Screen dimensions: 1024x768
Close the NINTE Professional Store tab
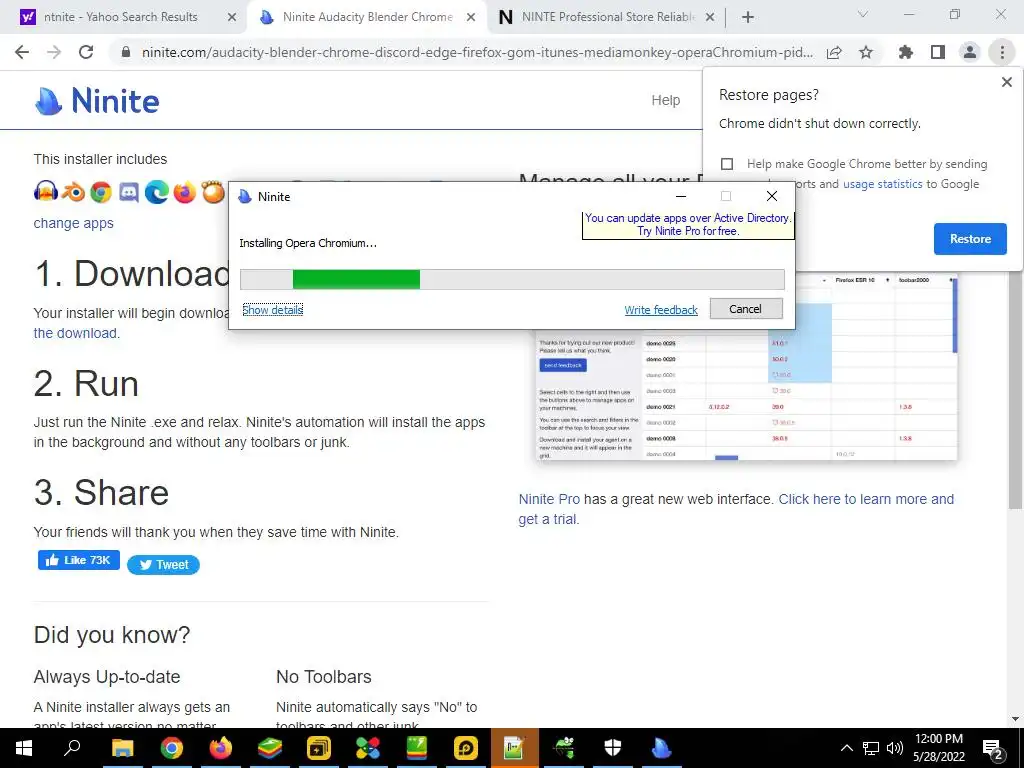pyautogui.click(x=711, y=18)
